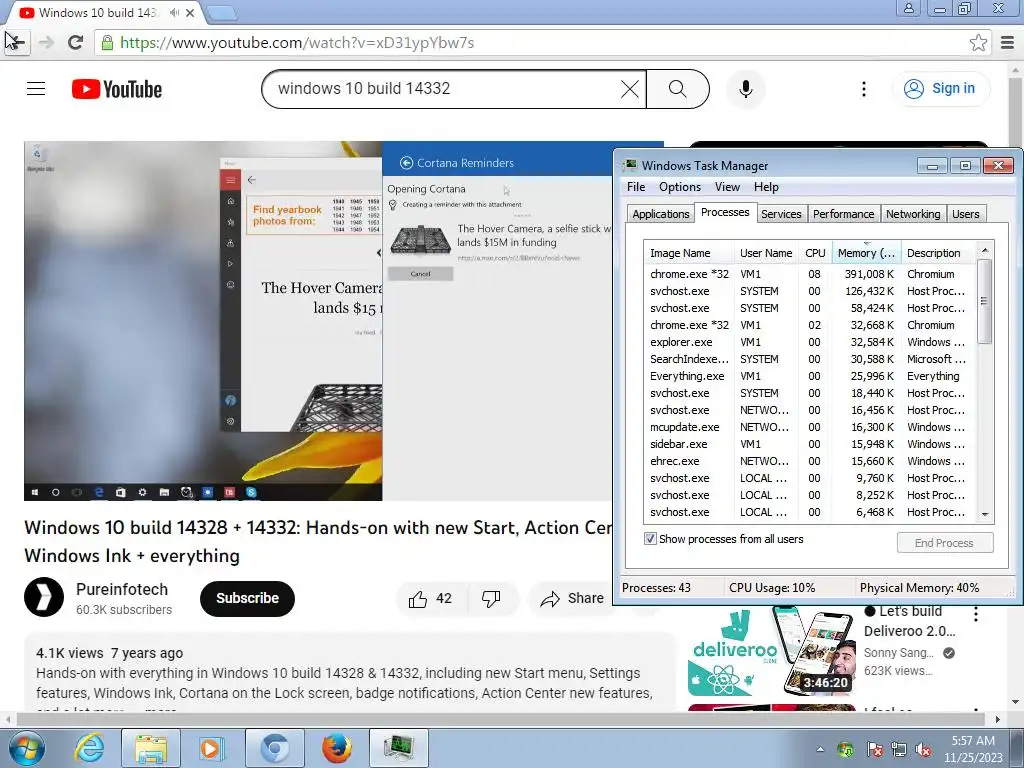
Task: Switch to the Applications tab
Action: pyautogui.click(x=660, y=214)
